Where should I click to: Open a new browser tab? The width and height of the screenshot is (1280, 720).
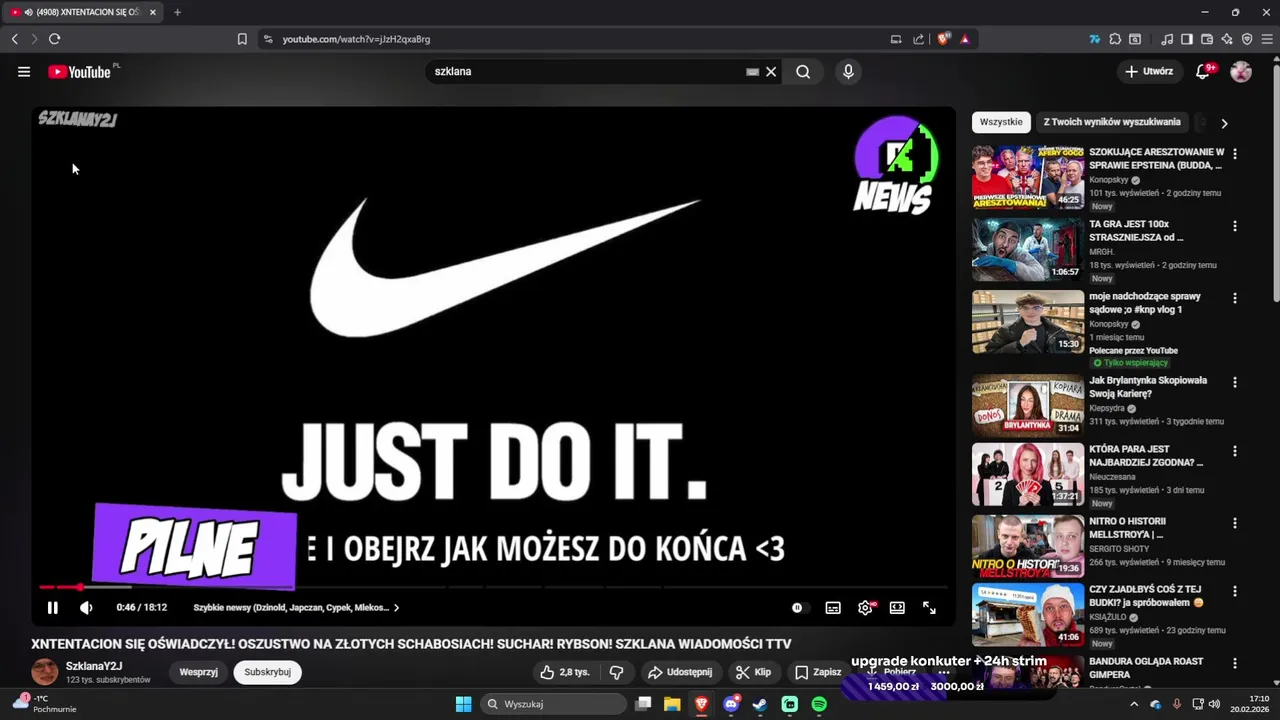pos(177,12)
